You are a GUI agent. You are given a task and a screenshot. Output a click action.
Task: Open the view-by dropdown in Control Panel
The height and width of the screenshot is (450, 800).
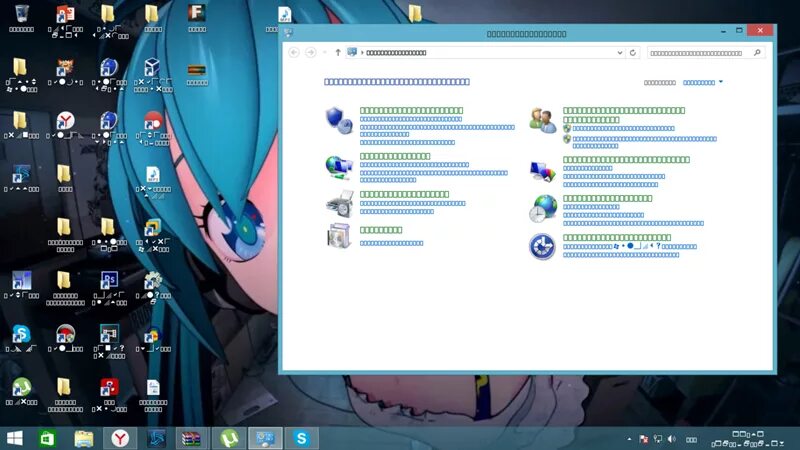click(703, 82)
